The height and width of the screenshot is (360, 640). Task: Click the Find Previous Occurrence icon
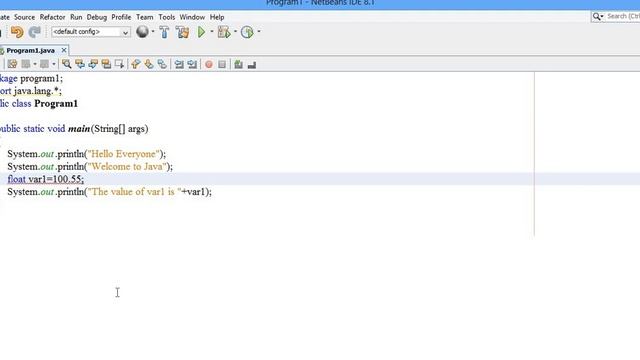(x=80, y=64)
